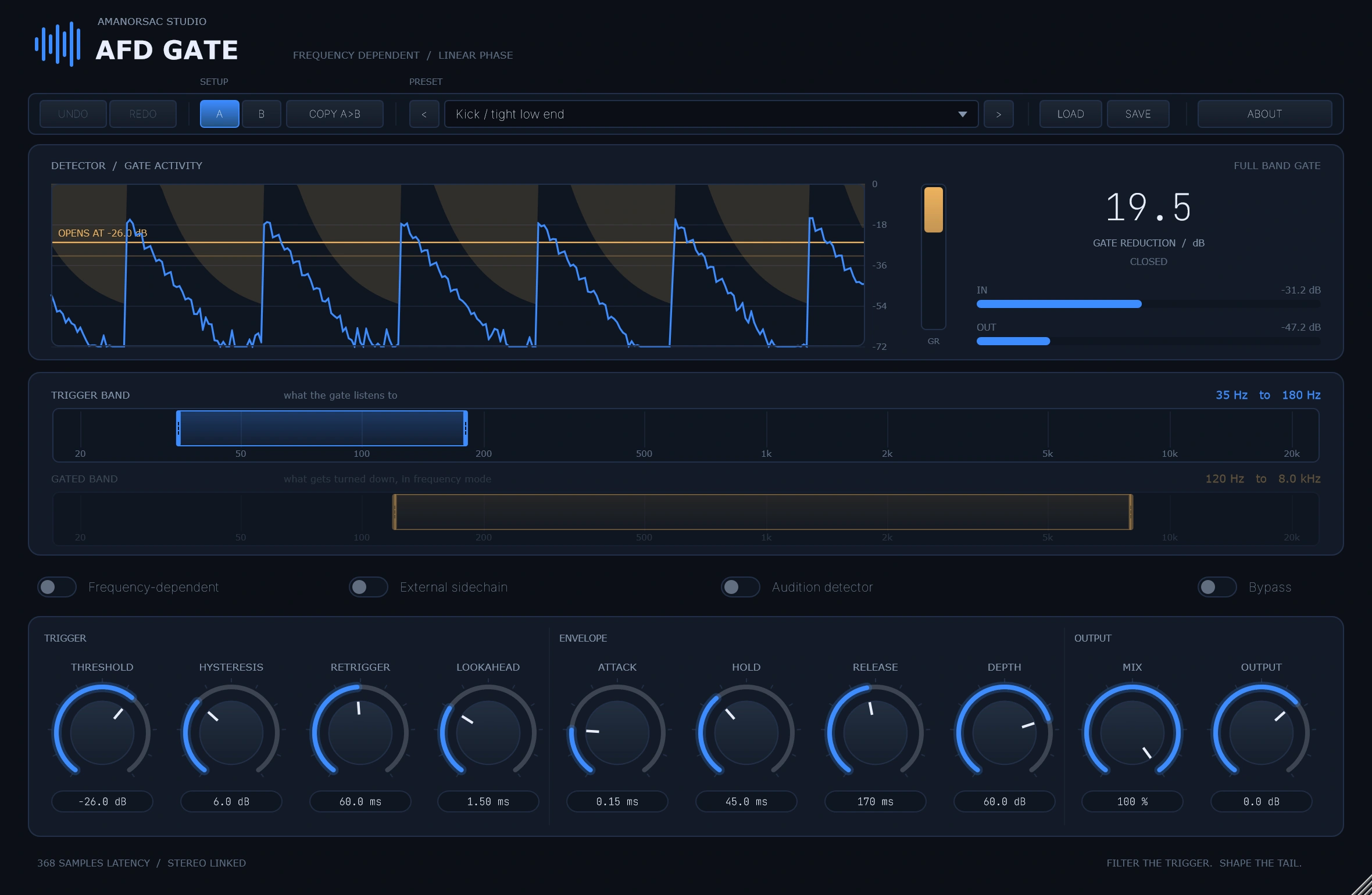This screenshot has width=1372, height=895.
Task: Click the gated band left handle
Action: click(x=395, y=512)
